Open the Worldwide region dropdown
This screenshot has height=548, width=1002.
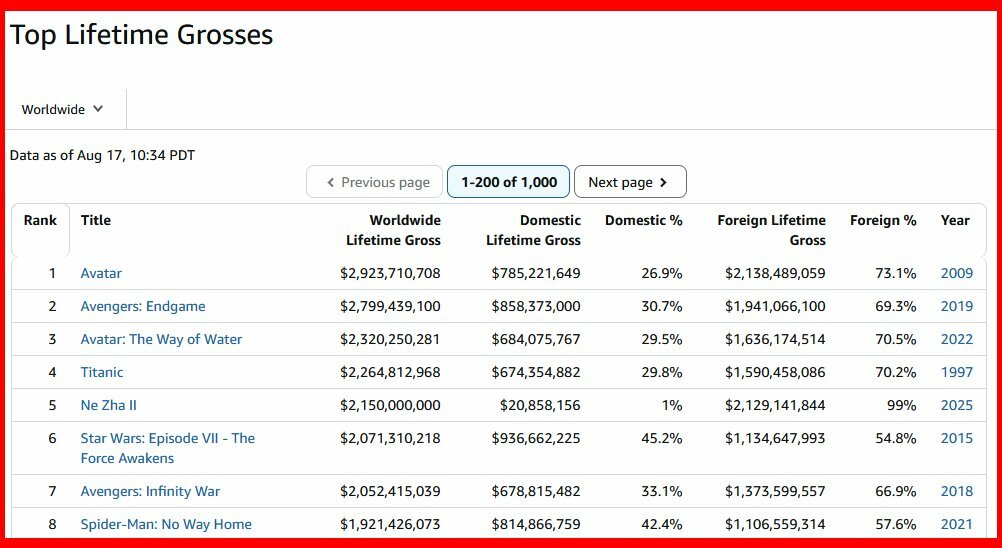[x=63, y=109]
